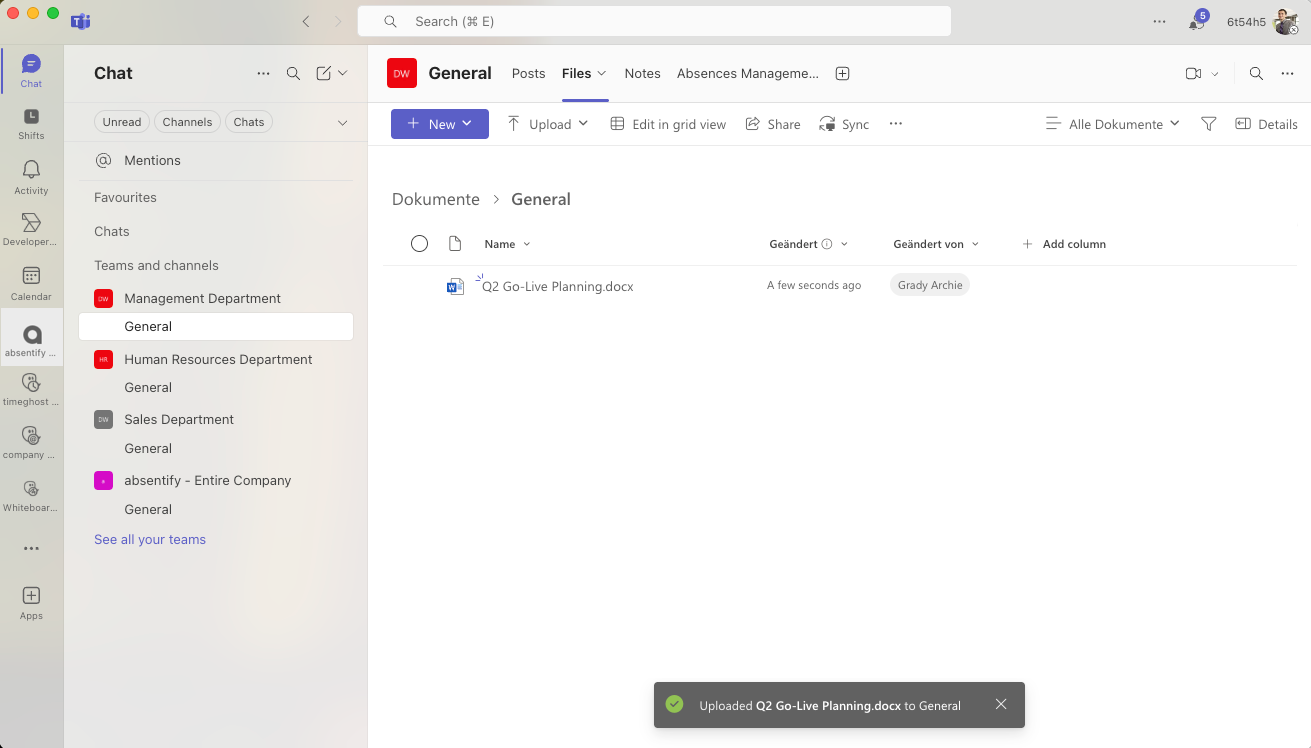Toggle the Channels filter chip
1311x748 pixels.
(187, 122)
